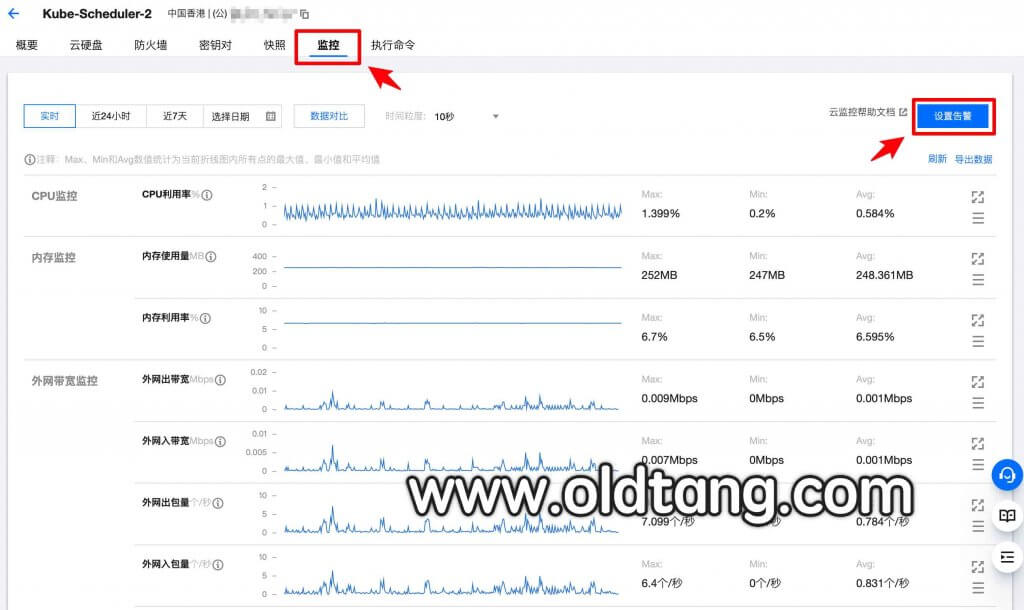This screenshot has height=610, width=1024.
Task: Switch to the 防火墙 tab
Action: [x=151, y=46]
